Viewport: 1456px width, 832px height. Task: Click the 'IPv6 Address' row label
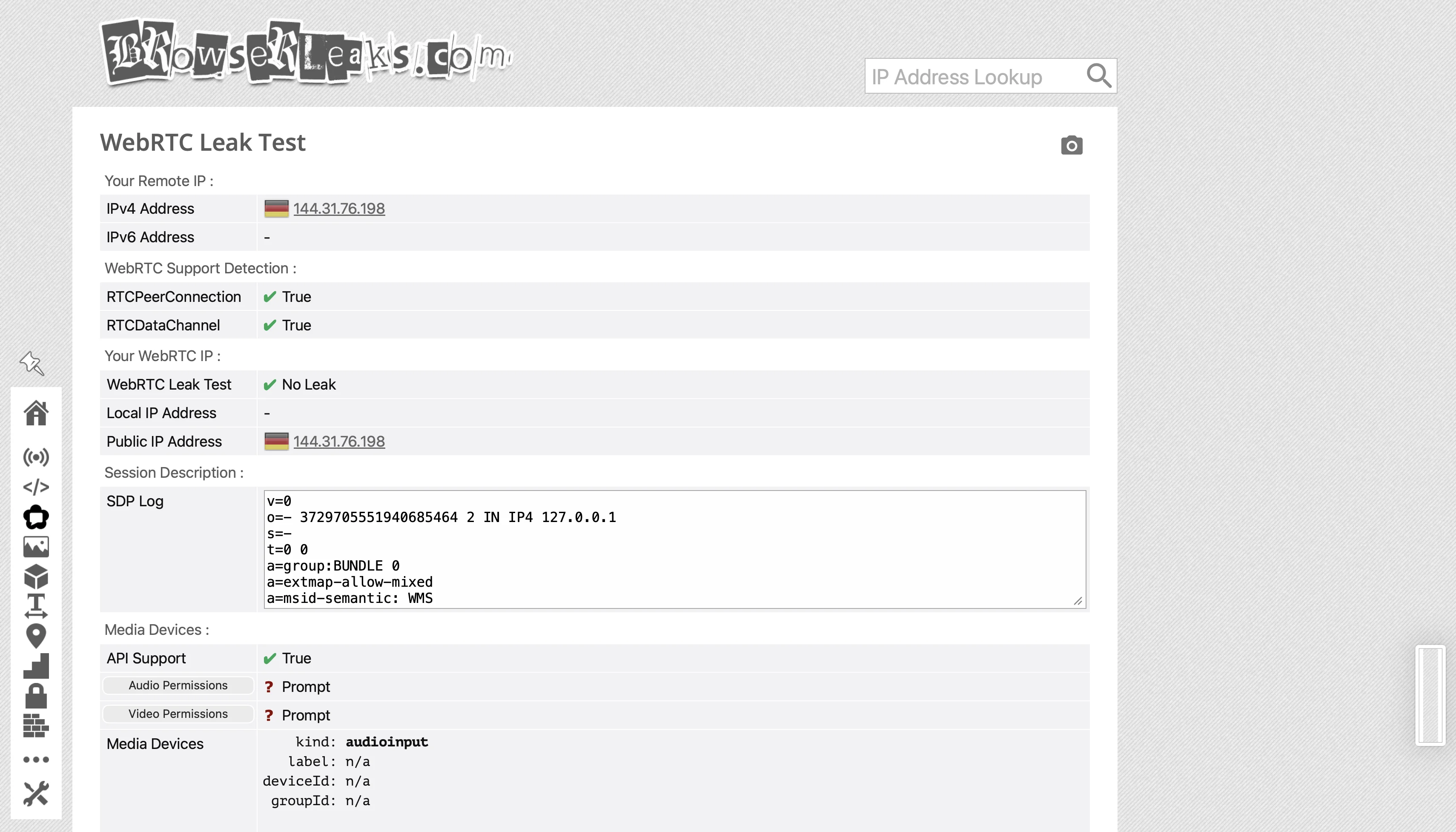click(150, 237)
